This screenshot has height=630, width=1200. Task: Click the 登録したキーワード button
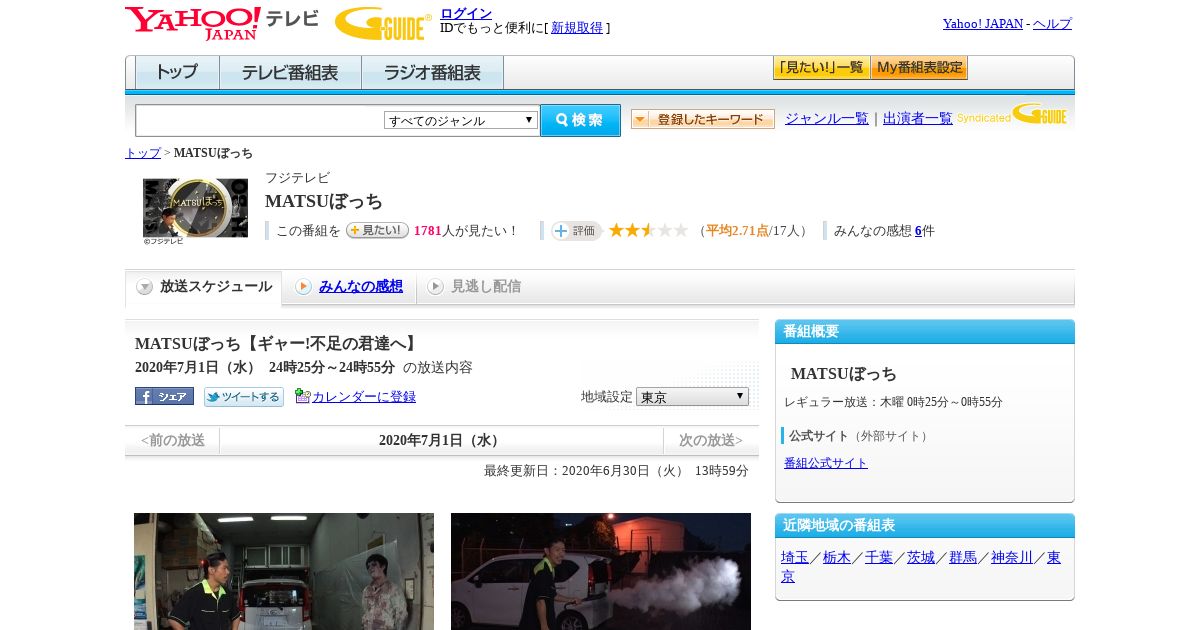(x=703, y=119)
